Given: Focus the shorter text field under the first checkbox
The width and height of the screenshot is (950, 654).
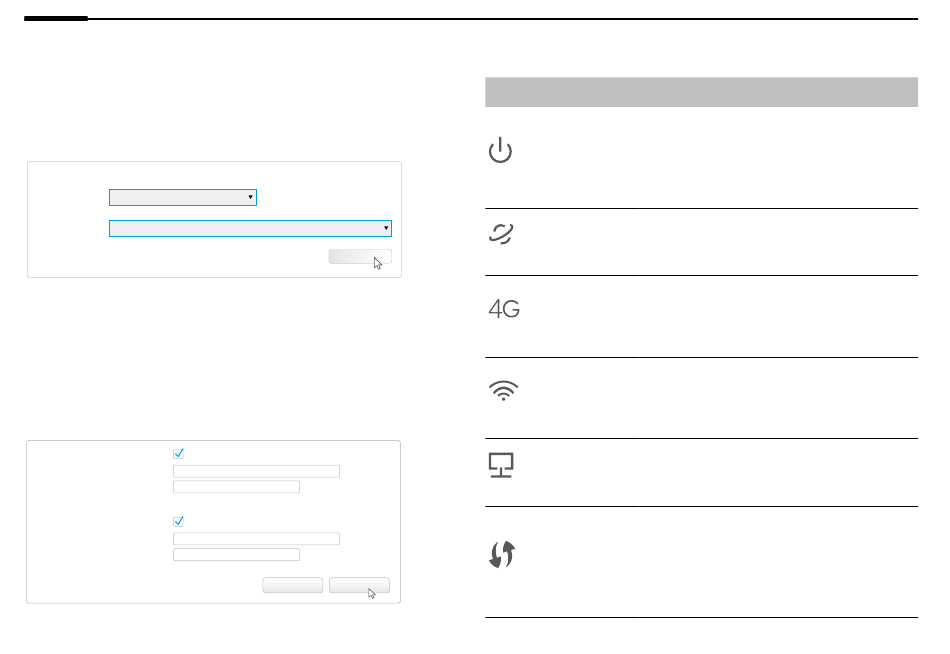Looking at the screenshot, I should (236, 487).
